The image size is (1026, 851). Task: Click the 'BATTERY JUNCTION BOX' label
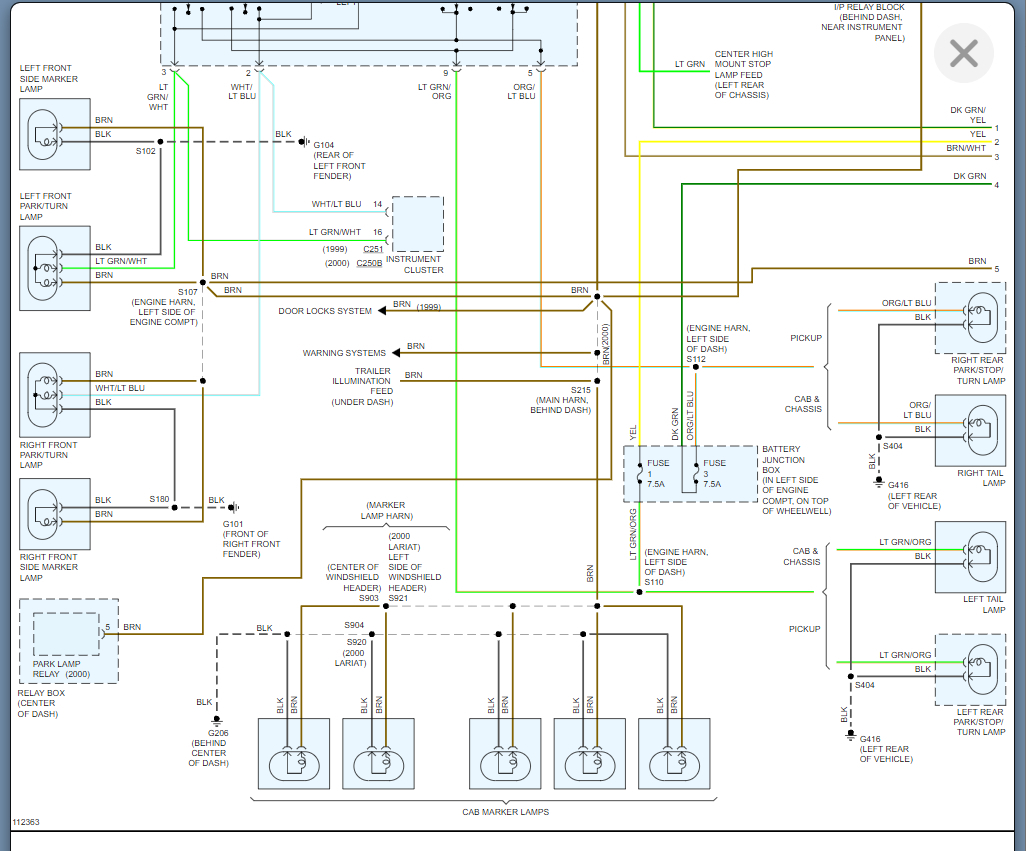[783, 459]
